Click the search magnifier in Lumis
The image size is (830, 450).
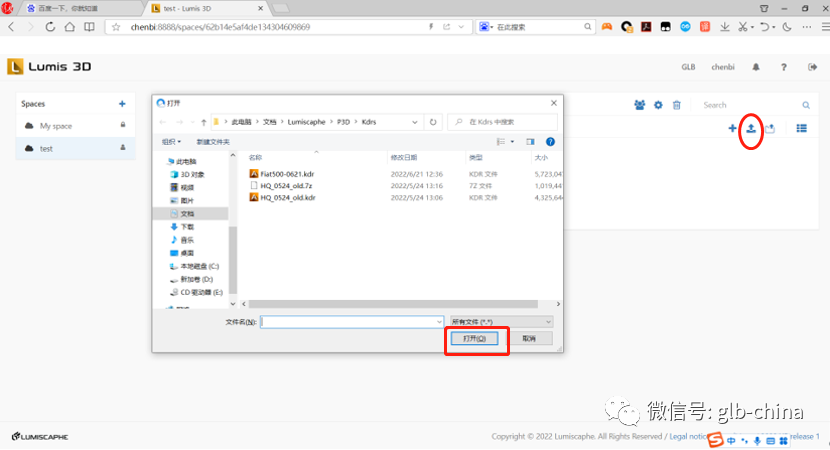(806, 105)
